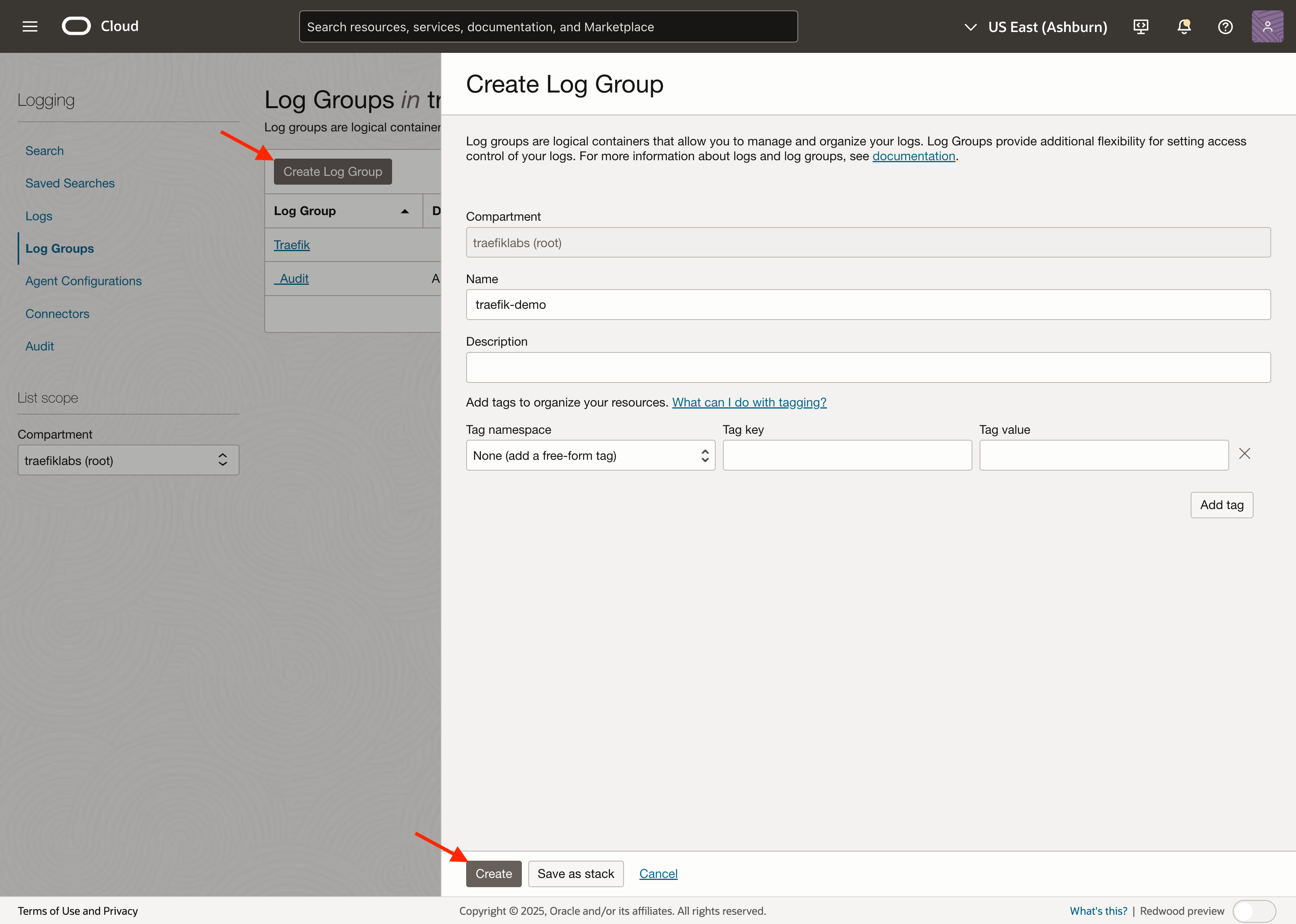Screen dimensions: 1296x924
Task: Go to Saved Searches in Logging menu
Action: 70,183
